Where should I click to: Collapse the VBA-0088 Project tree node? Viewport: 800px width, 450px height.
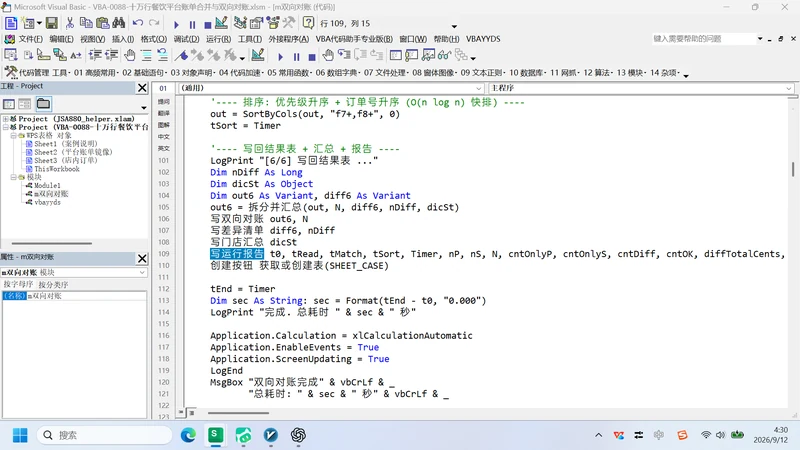click(6, 127)
